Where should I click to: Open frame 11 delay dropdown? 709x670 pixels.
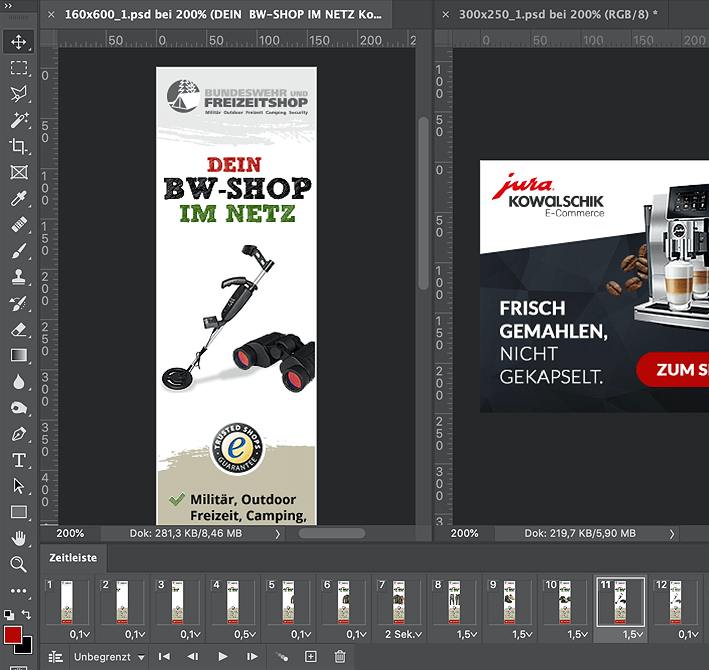coord(633,635)
